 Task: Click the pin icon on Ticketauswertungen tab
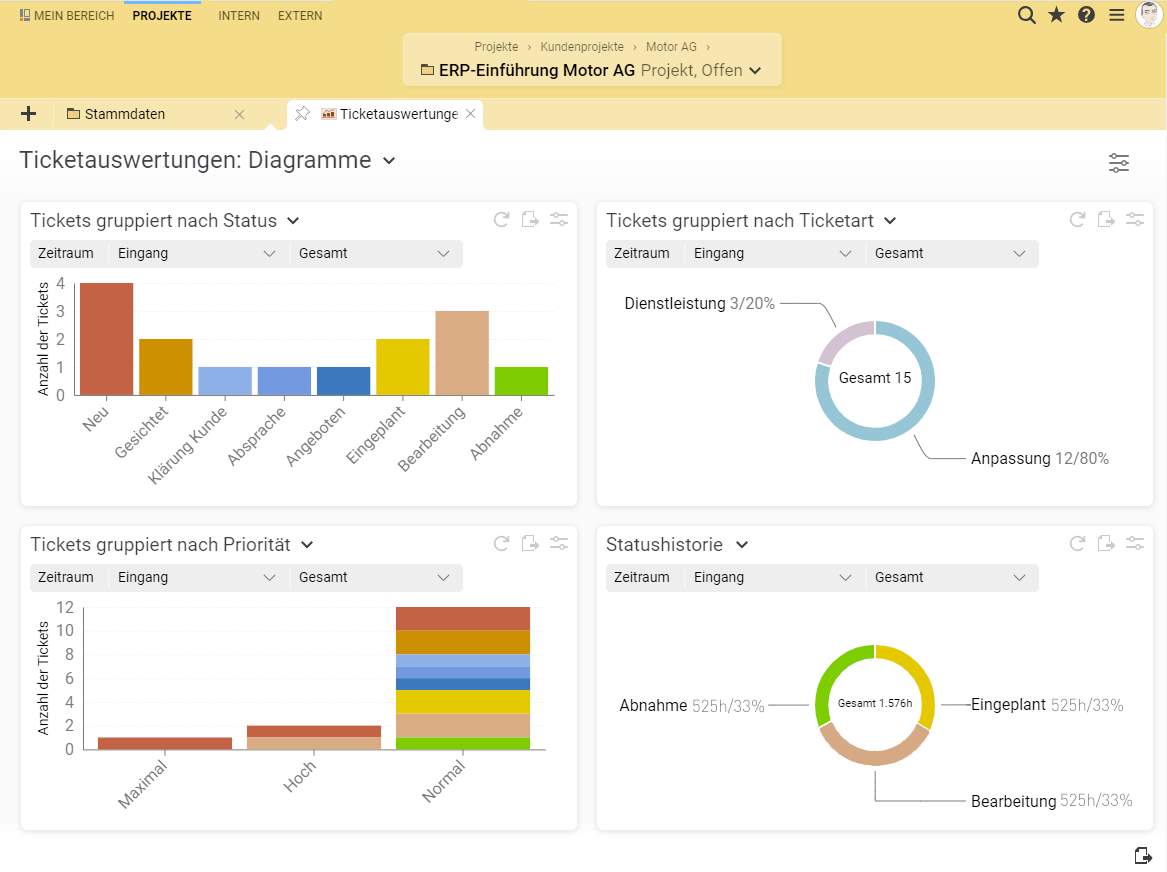click(x=303, y=114)
